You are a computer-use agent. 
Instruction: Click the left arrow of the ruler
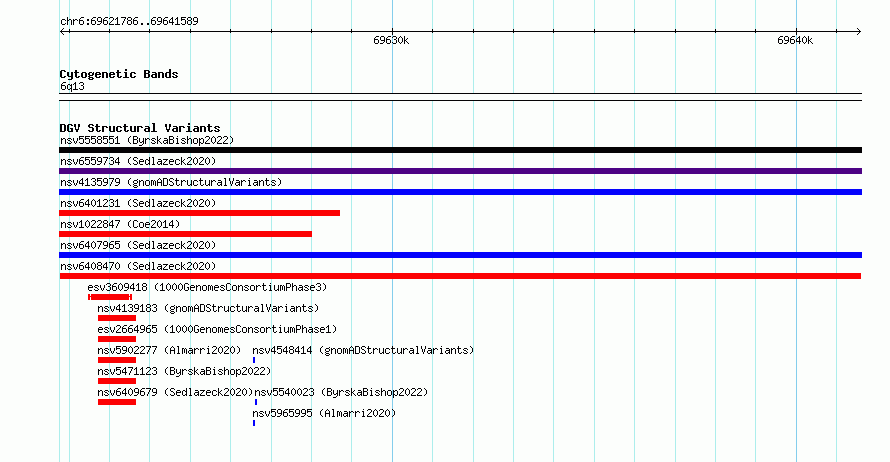63,32
